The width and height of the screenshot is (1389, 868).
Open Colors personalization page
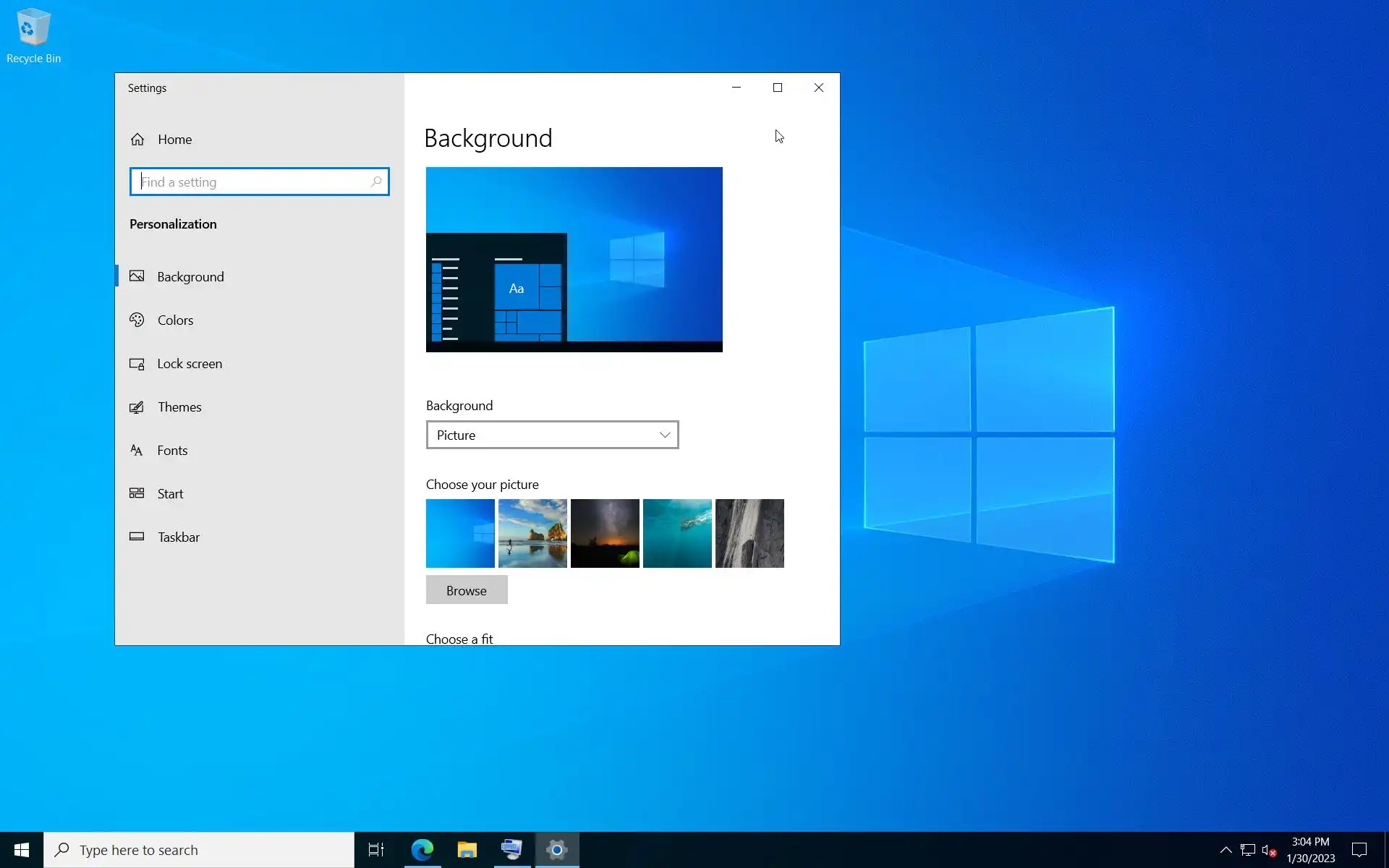click(175, 320)
